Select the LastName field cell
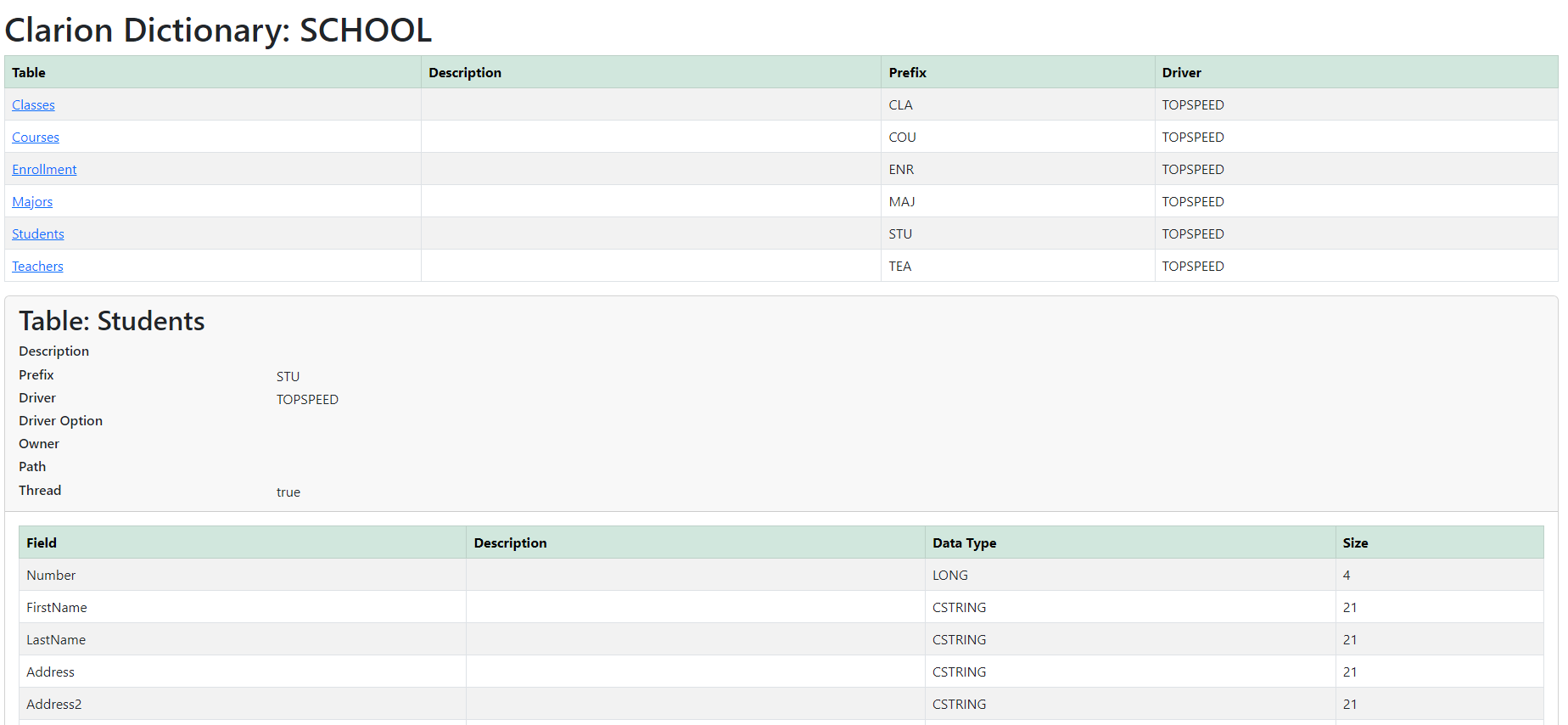The height and width of the screenshot is (725, 1568). click(x=56, y=640)
